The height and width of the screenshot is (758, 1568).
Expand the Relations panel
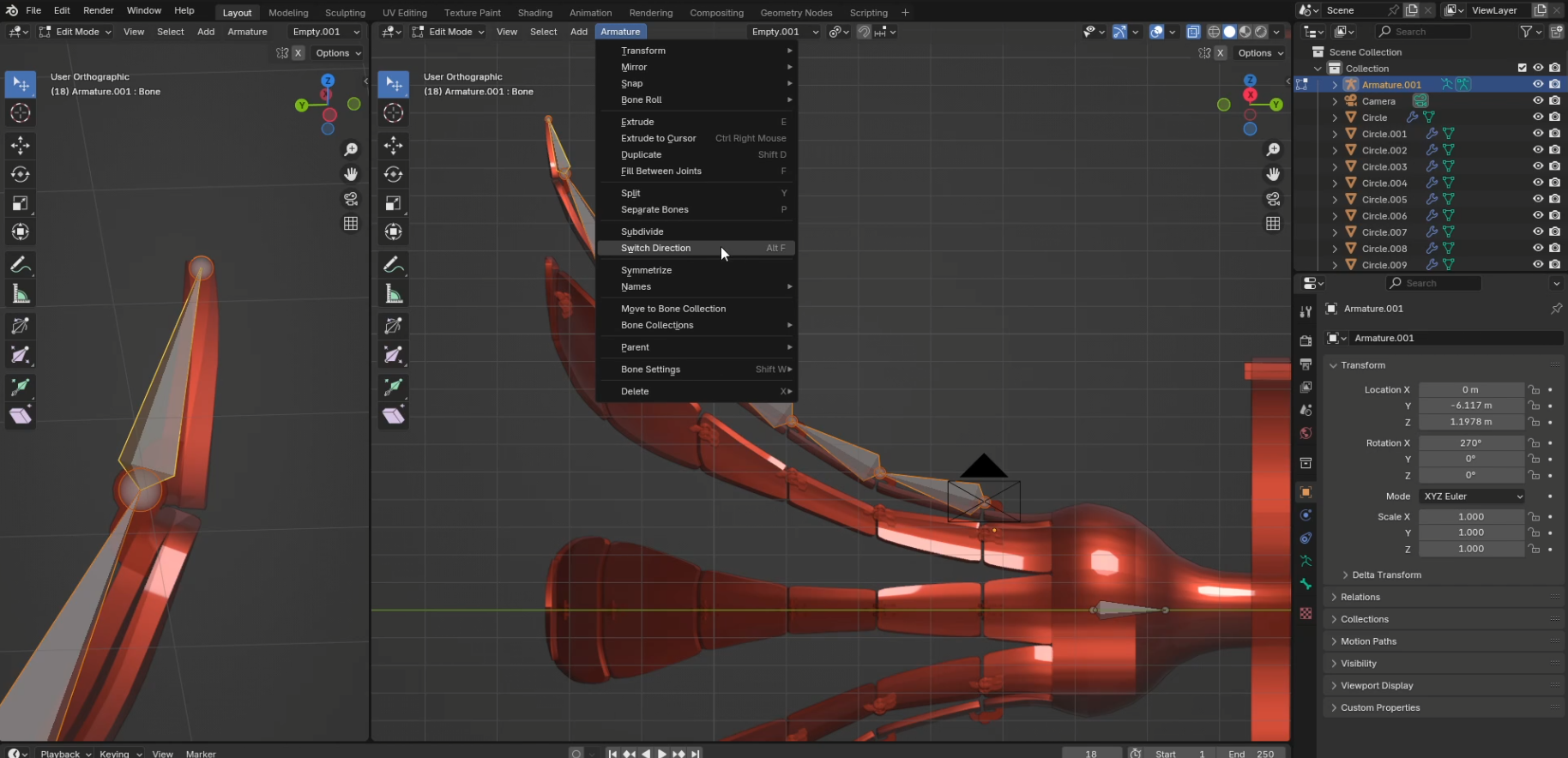click(x=1444, y=597)
